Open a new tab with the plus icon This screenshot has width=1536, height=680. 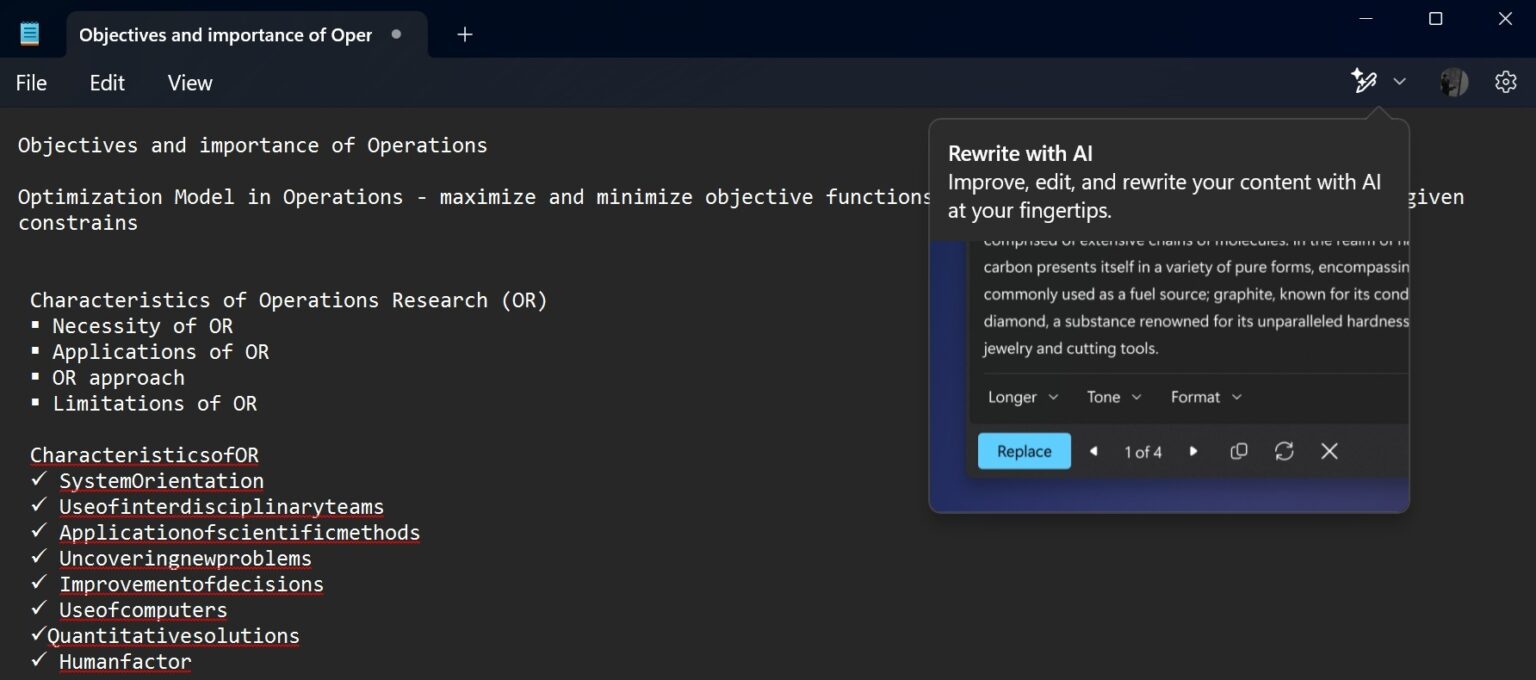click(x=464, y=33)
